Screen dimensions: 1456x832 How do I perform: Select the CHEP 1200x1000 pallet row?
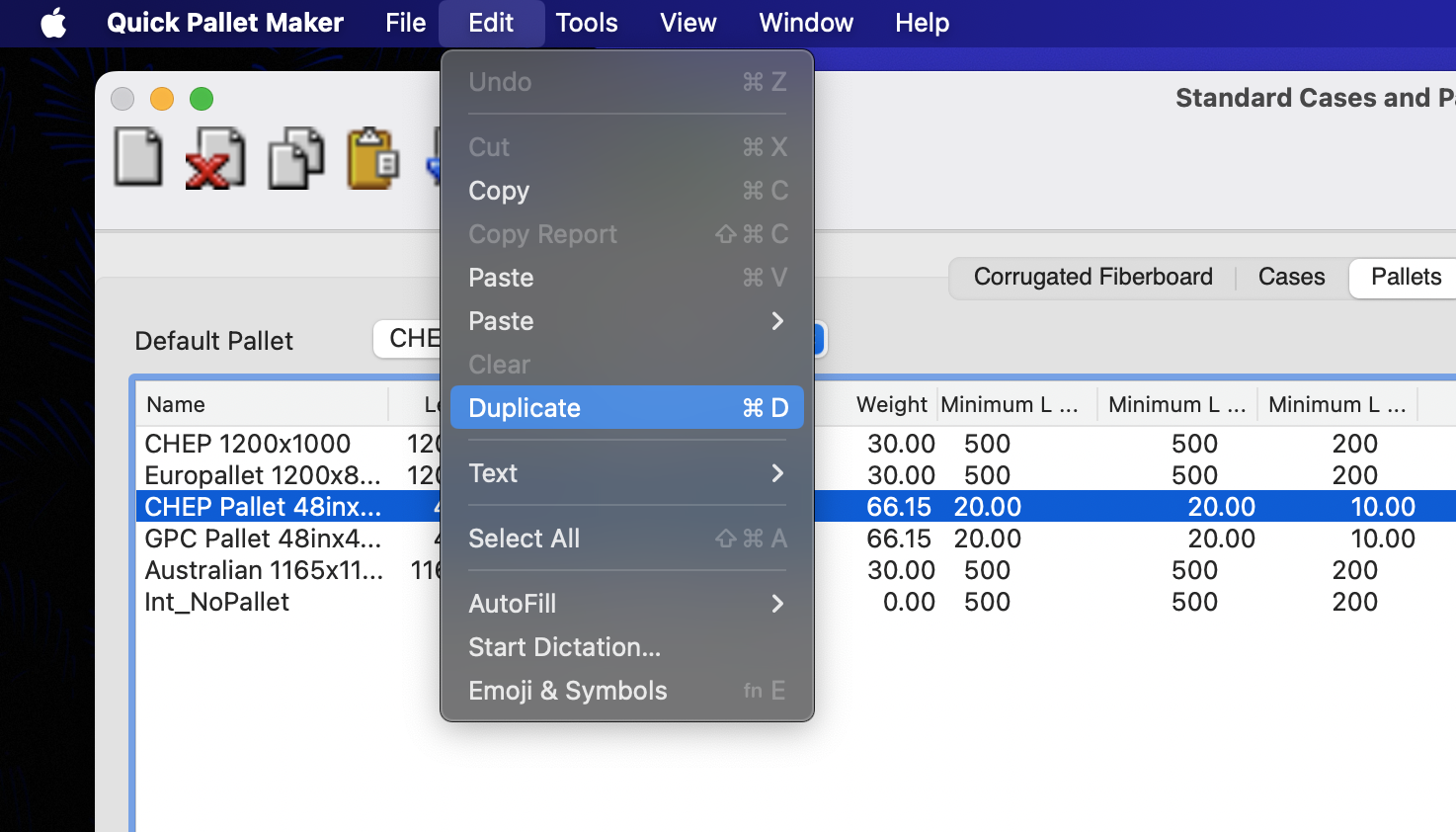795,444
